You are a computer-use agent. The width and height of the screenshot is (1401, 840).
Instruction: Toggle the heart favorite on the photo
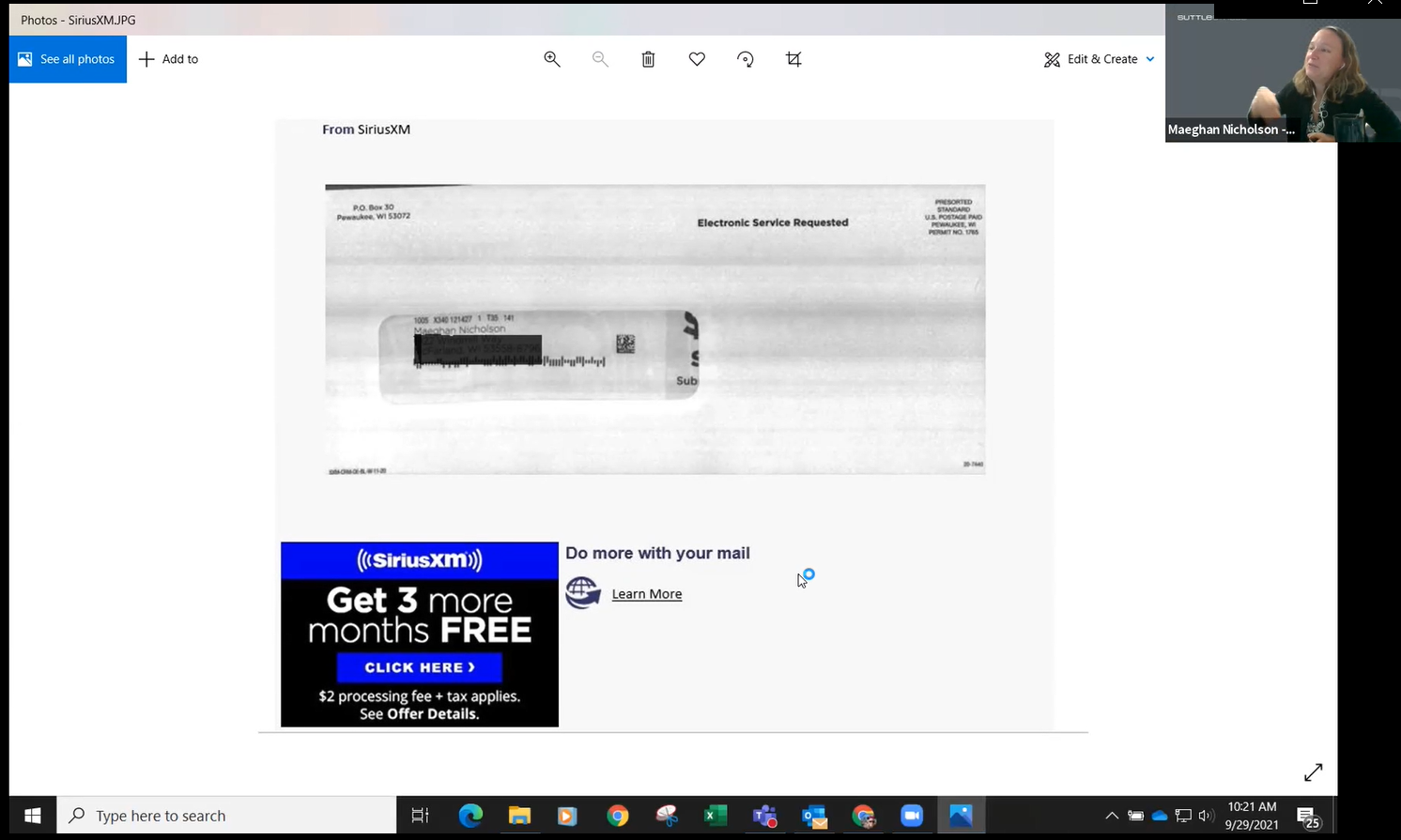(x=697, y=58)
